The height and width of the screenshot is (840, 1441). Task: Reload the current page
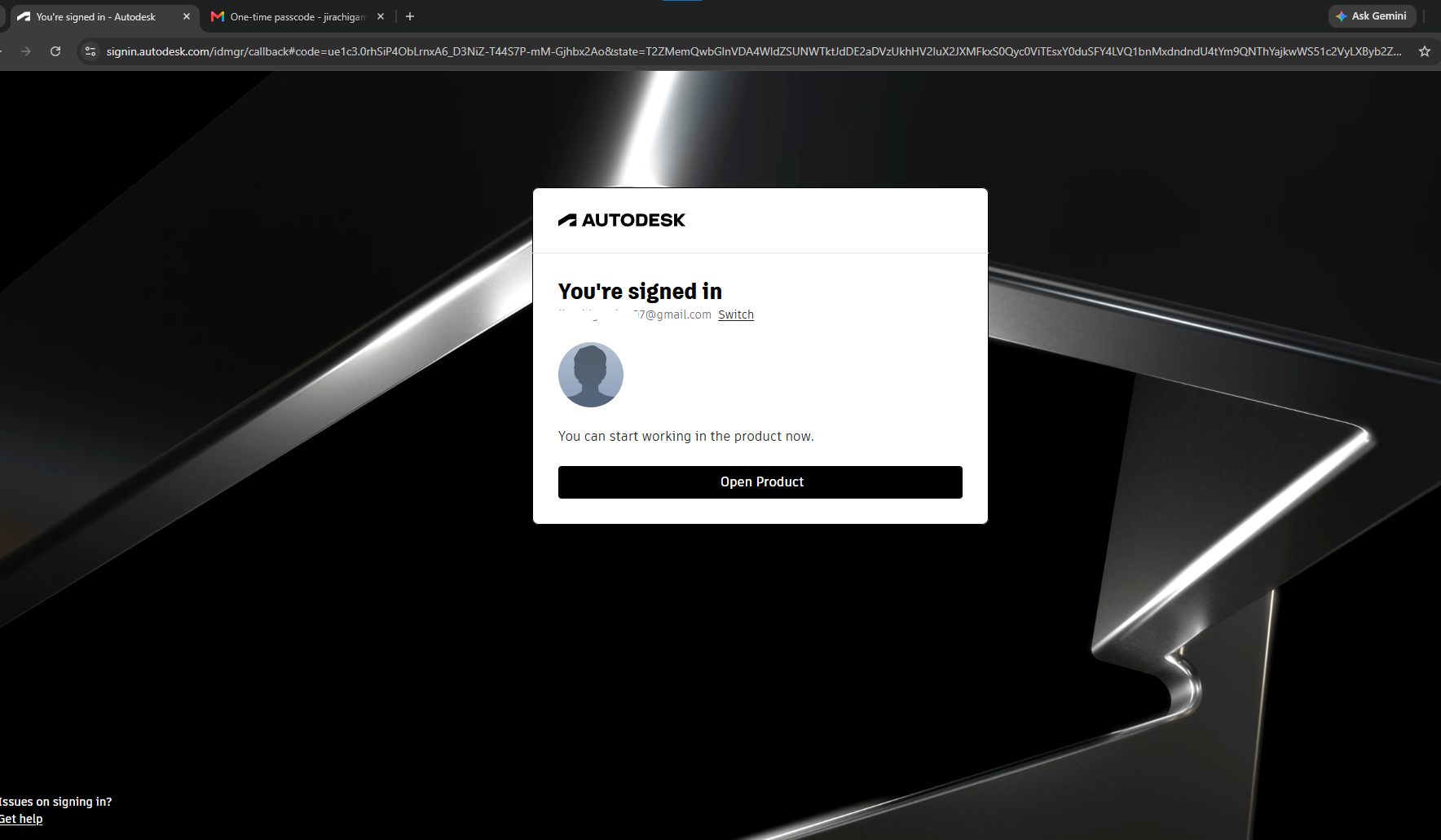coord(55,51)
